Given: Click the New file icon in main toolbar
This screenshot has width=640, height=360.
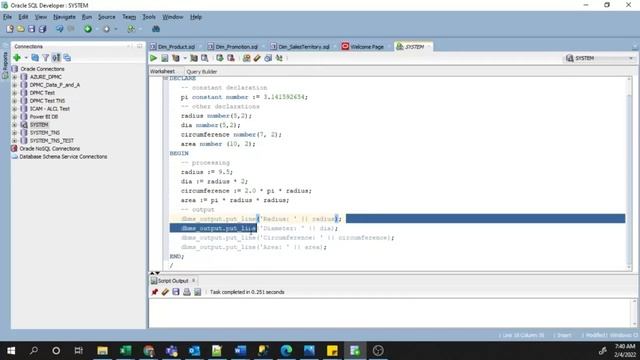Looking at the screenshot, I should coord(10,29).
